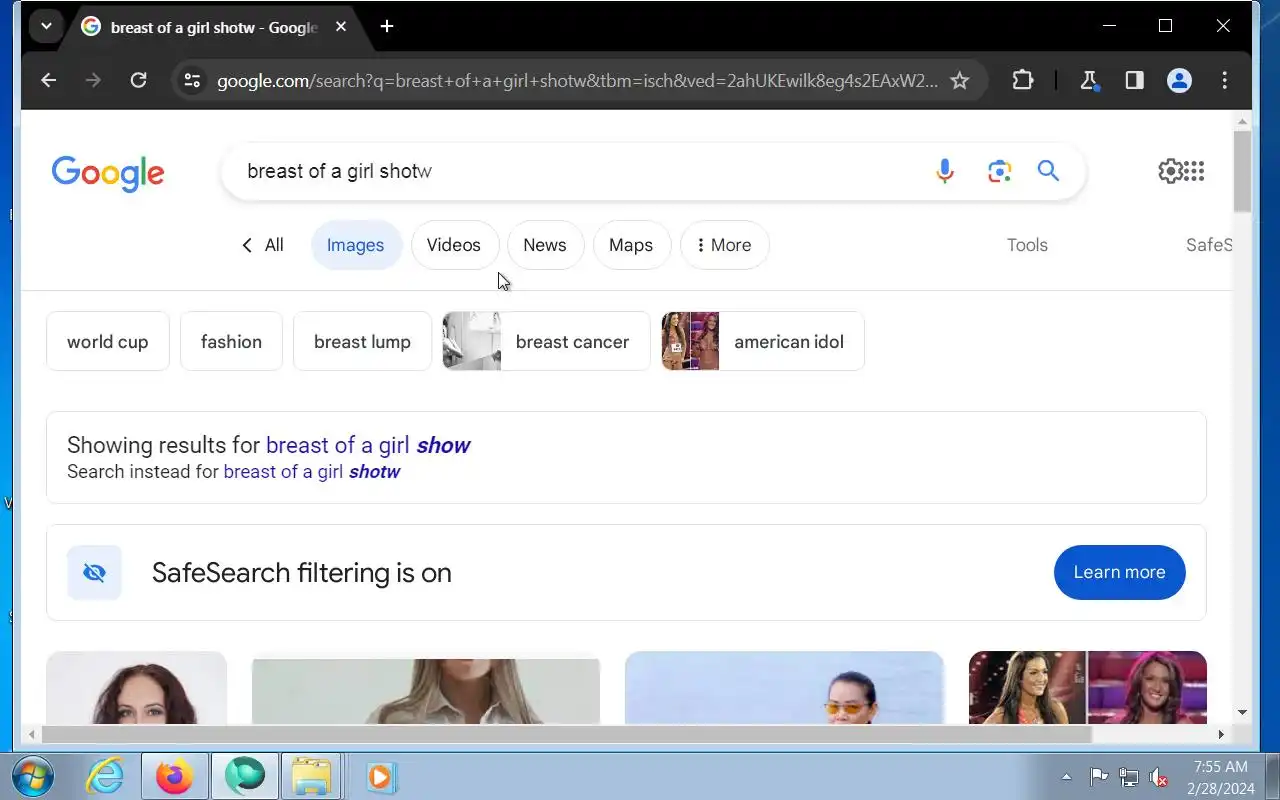Click the horizontal scrollbar right arrow

(1221, 734)
